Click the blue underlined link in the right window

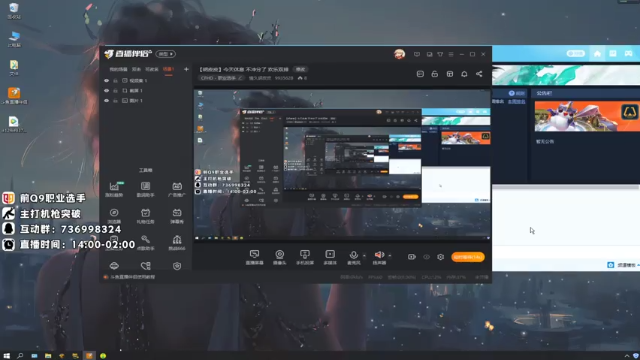[517, 102]
